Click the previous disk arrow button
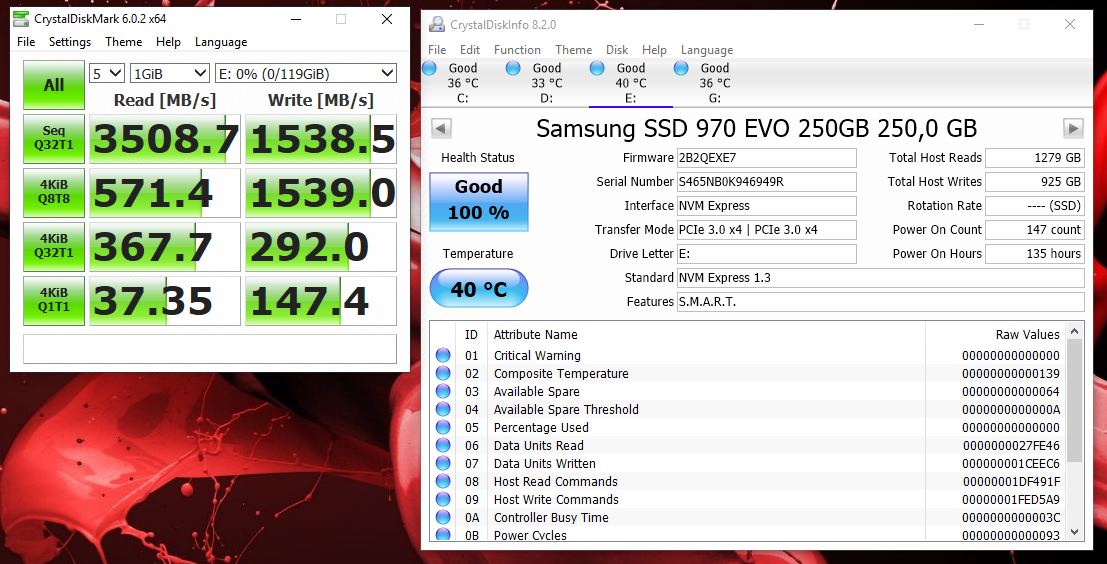This screenshot has height=564, width=1107. 441,128
